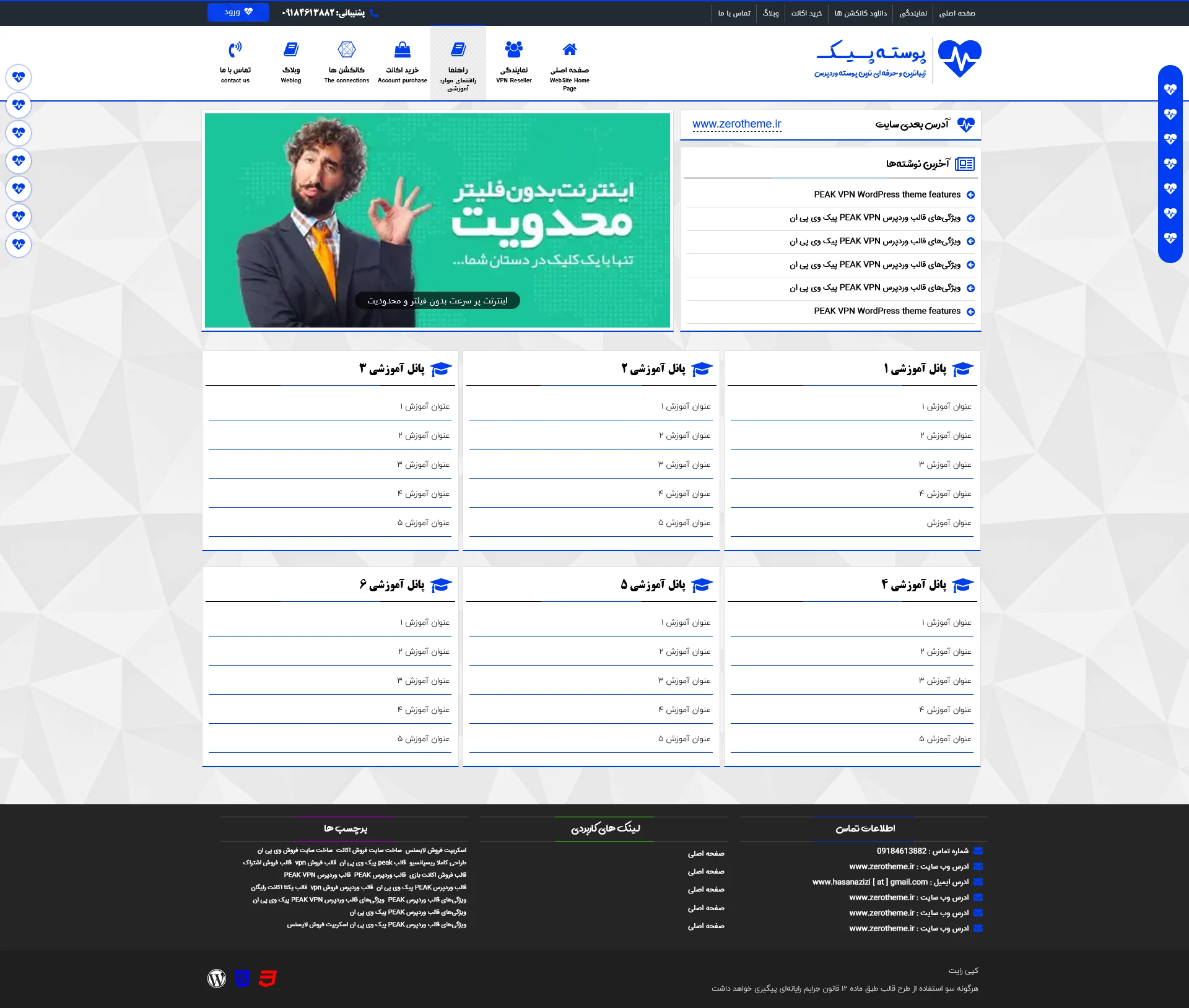Click کپی رایت text in footer
The width and height of the screenshot is (1189, 1008).
964,970
